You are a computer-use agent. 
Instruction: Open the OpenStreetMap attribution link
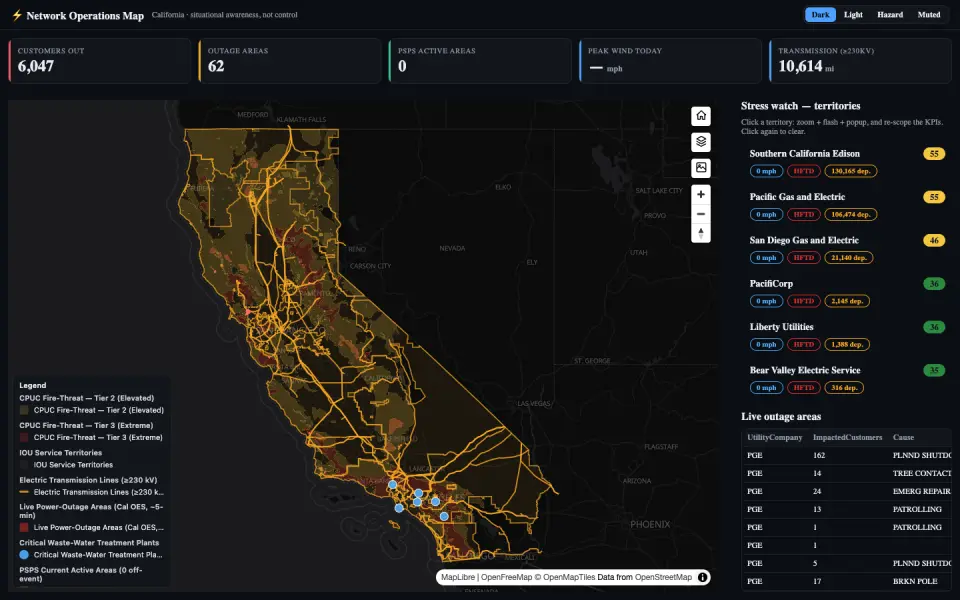click(663, 577)
